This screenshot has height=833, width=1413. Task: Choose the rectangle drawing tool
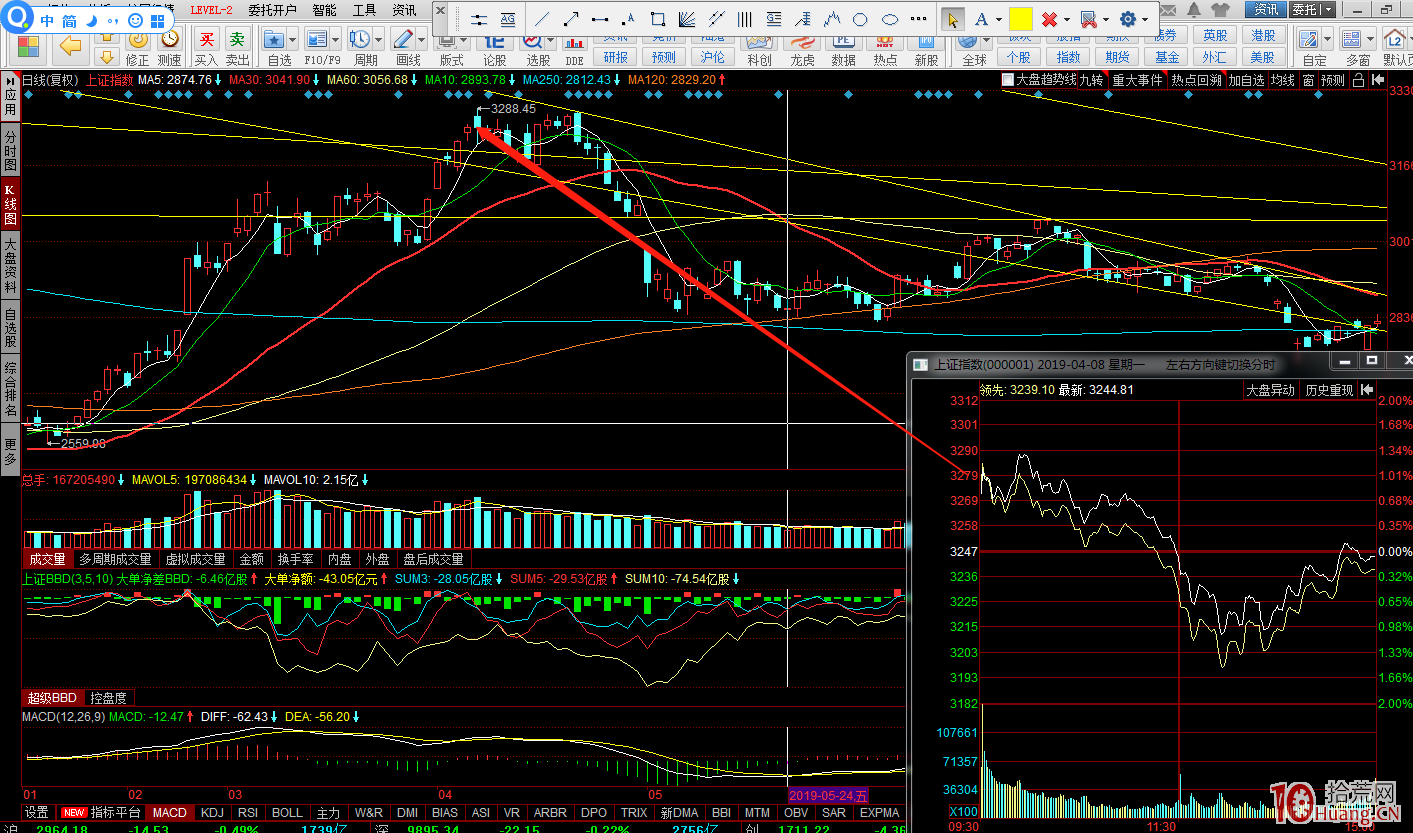[x=657, y=19]
